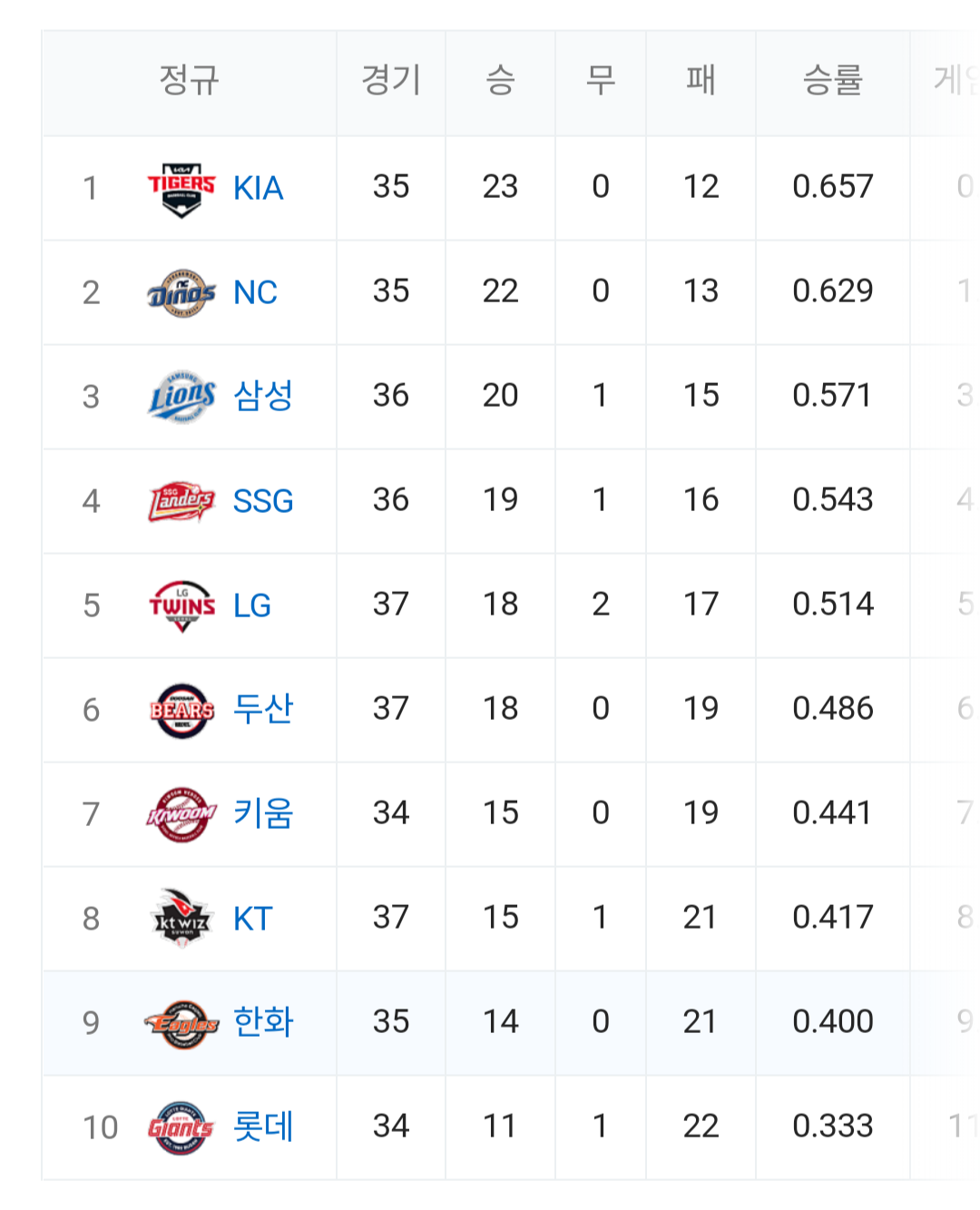Select the 승률 column header
This screenshot has height=1210, width=980.
[x=832, y=82]
